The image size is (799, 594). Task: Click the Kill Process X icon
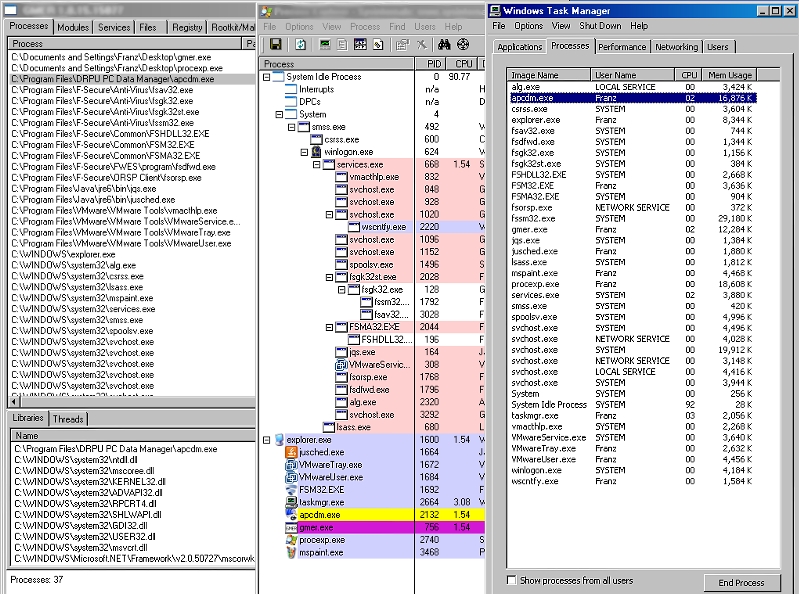click(421, 45)
